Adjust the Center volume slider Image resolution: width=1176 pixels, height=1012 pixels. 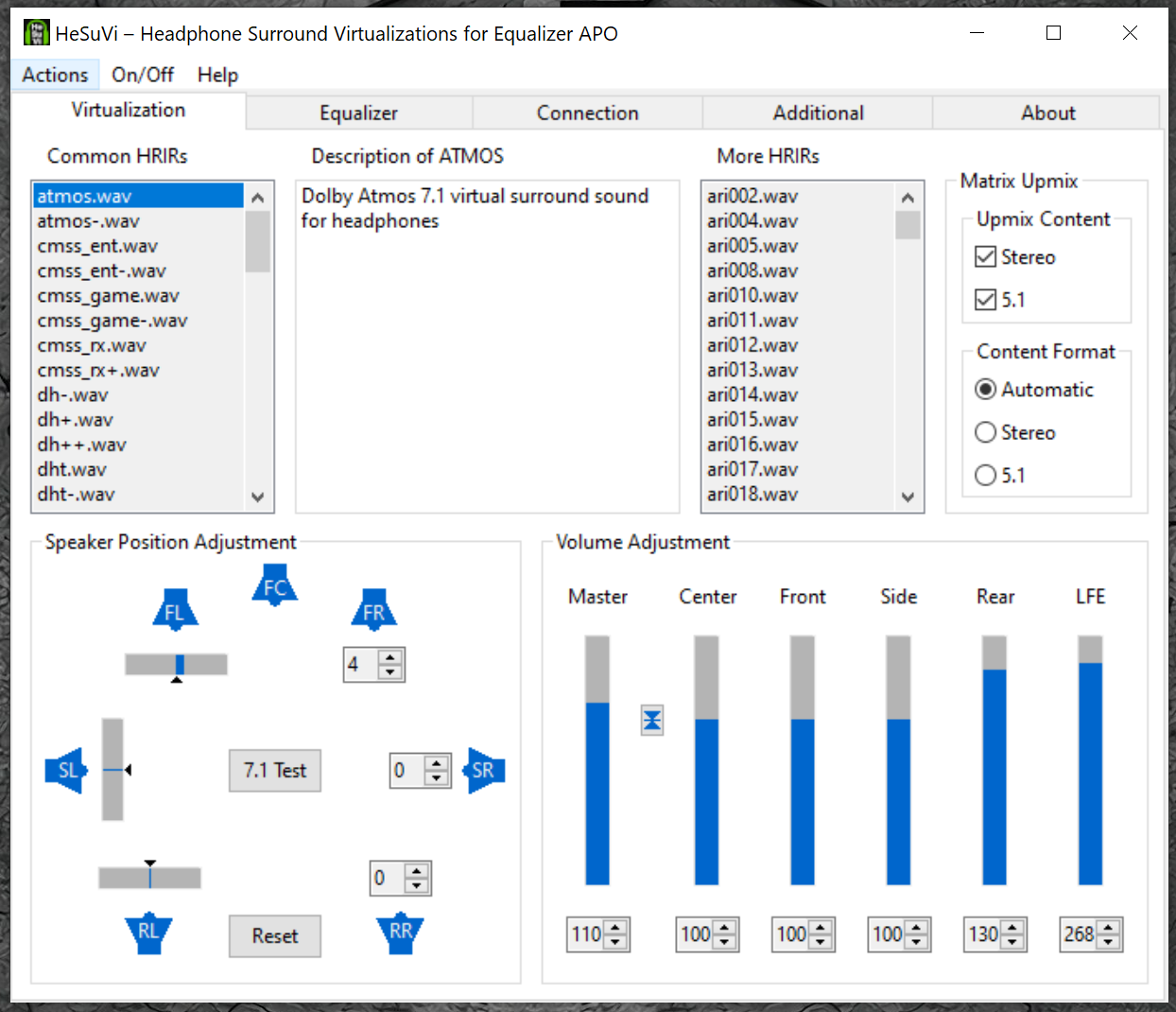tap(706, 760)
